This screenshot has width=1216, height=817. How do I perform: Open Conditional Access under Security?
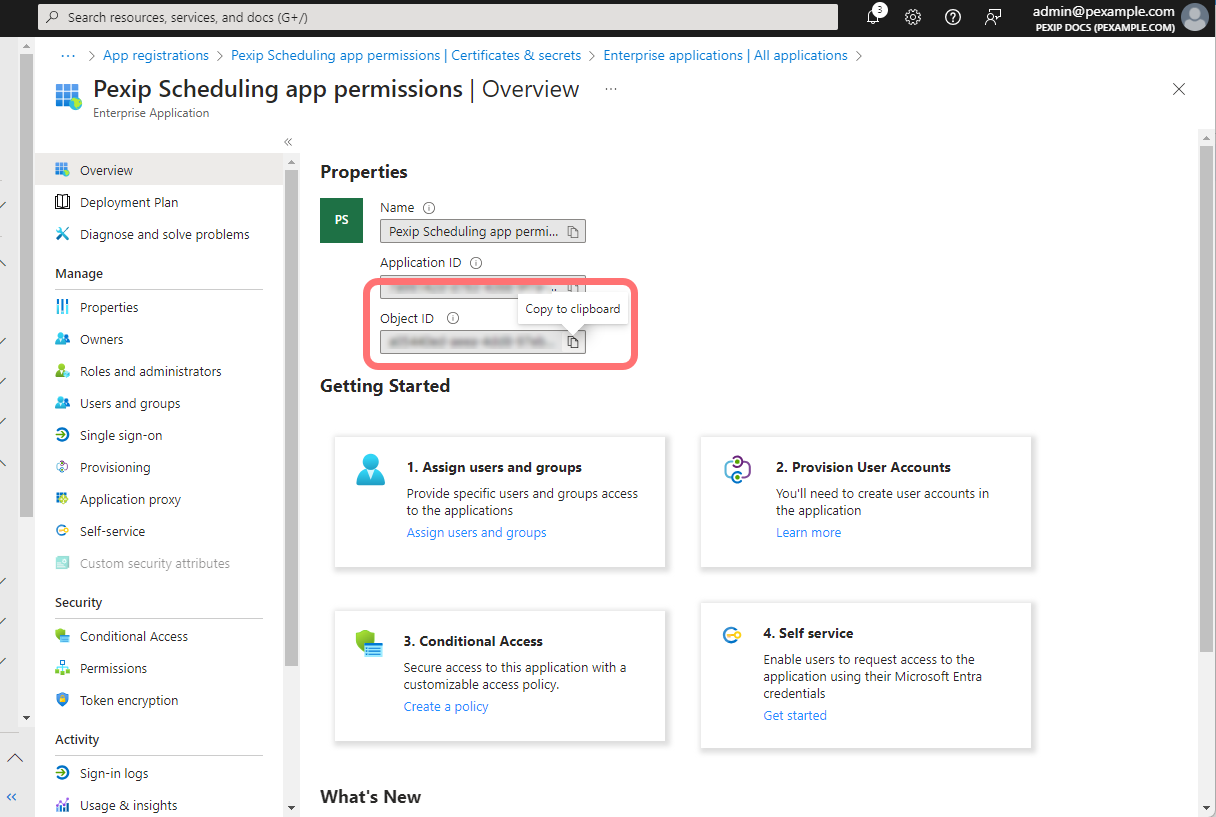133,637
